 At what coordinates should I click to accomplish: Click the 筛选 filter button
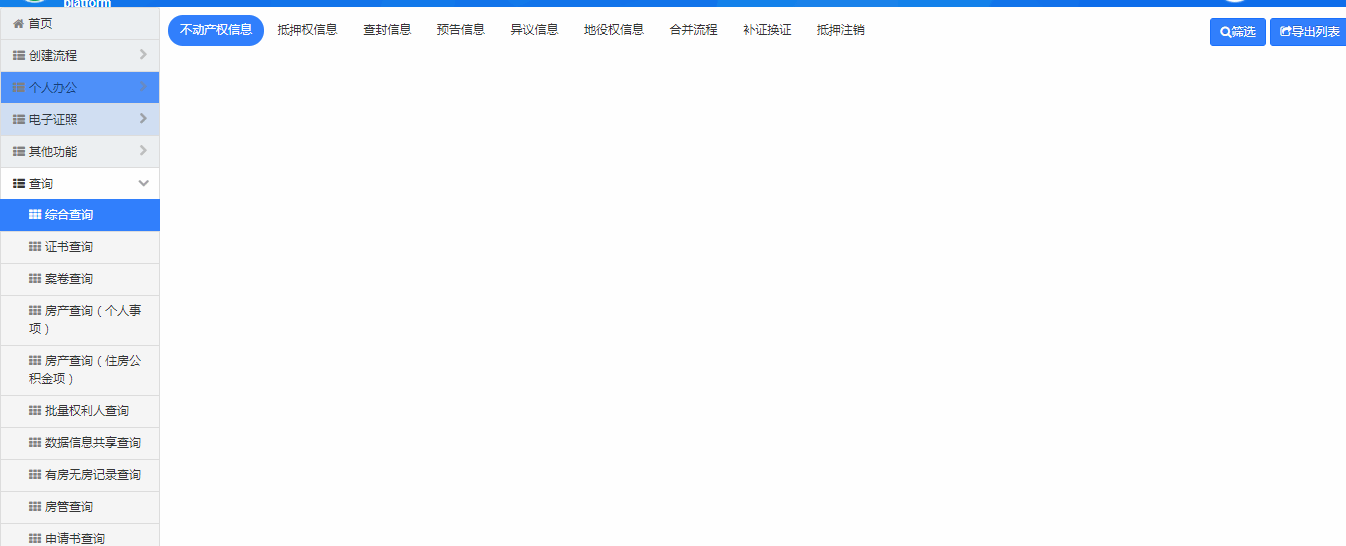(1238, 32)
